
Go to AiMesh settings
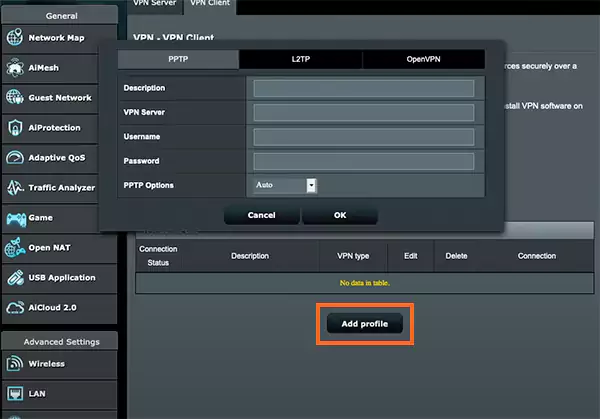[50, 68]
